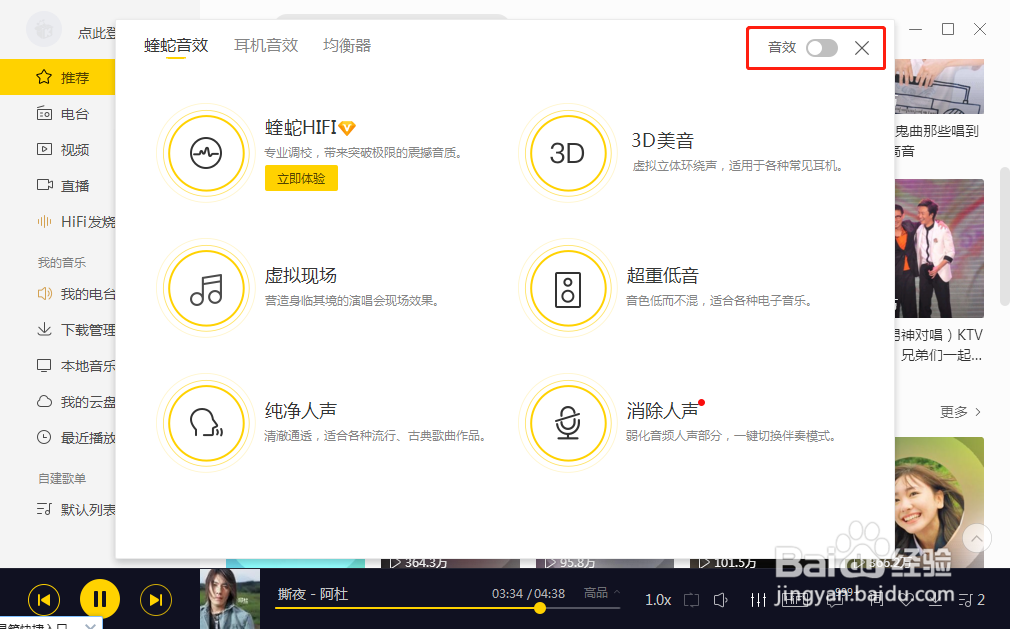Switch to the 蝰蛇音效 tab

(x=176, y=46)
